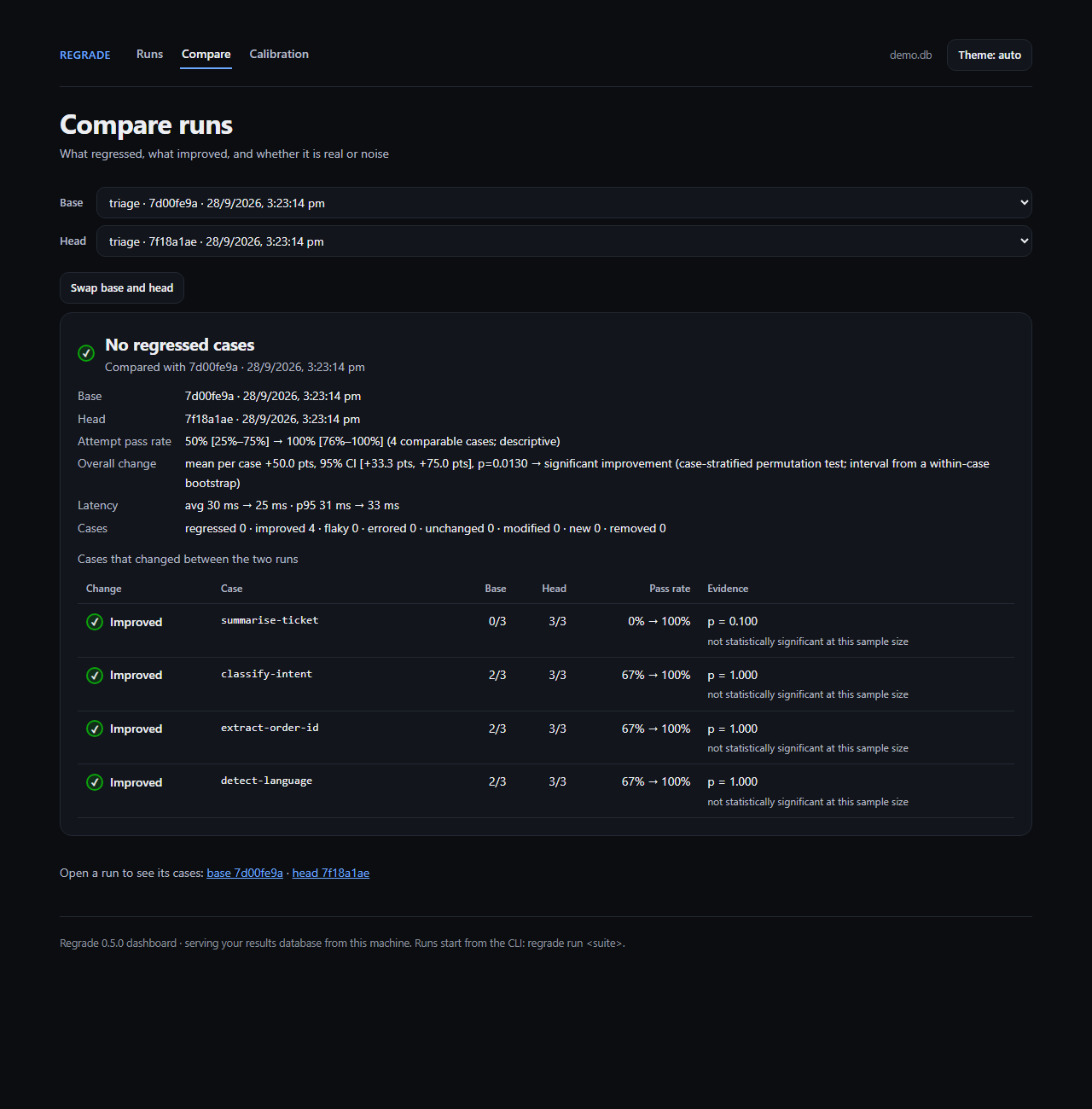
Task: Click the Improved check icon for classify-intent
Action: (95, 676)
